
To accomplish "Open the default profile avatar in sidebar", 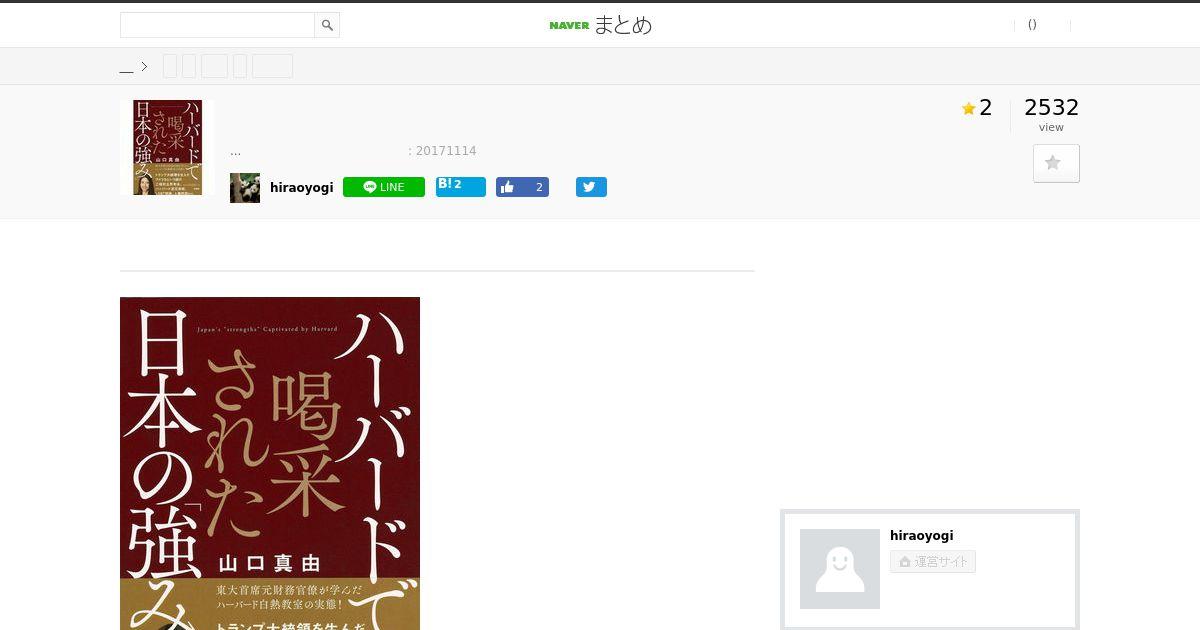I will coord(840,569).
